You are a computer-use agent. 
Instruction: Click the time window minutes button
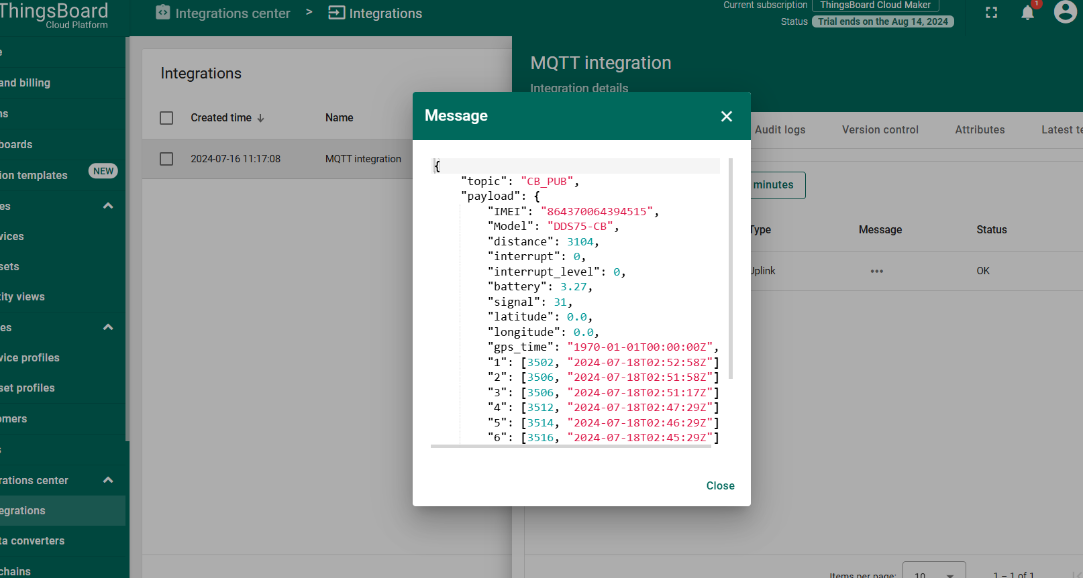(778, 185)
